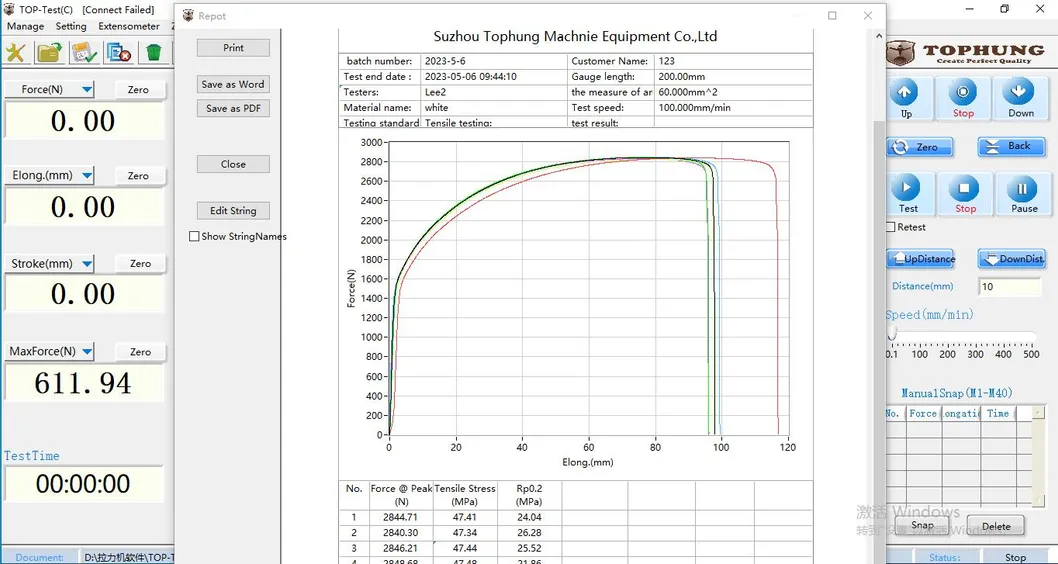Save the report as PDF
This screenshot has width=1058, height=564.
(x=233, y=108)
